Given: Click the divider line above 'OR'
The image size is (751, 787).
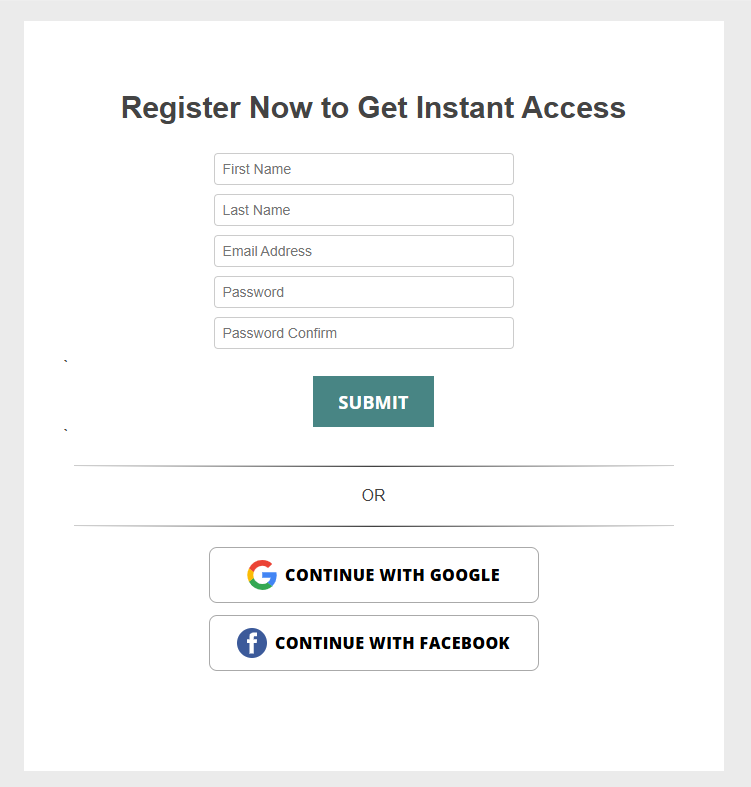Looking at the screenshot, I should [373, 466].
